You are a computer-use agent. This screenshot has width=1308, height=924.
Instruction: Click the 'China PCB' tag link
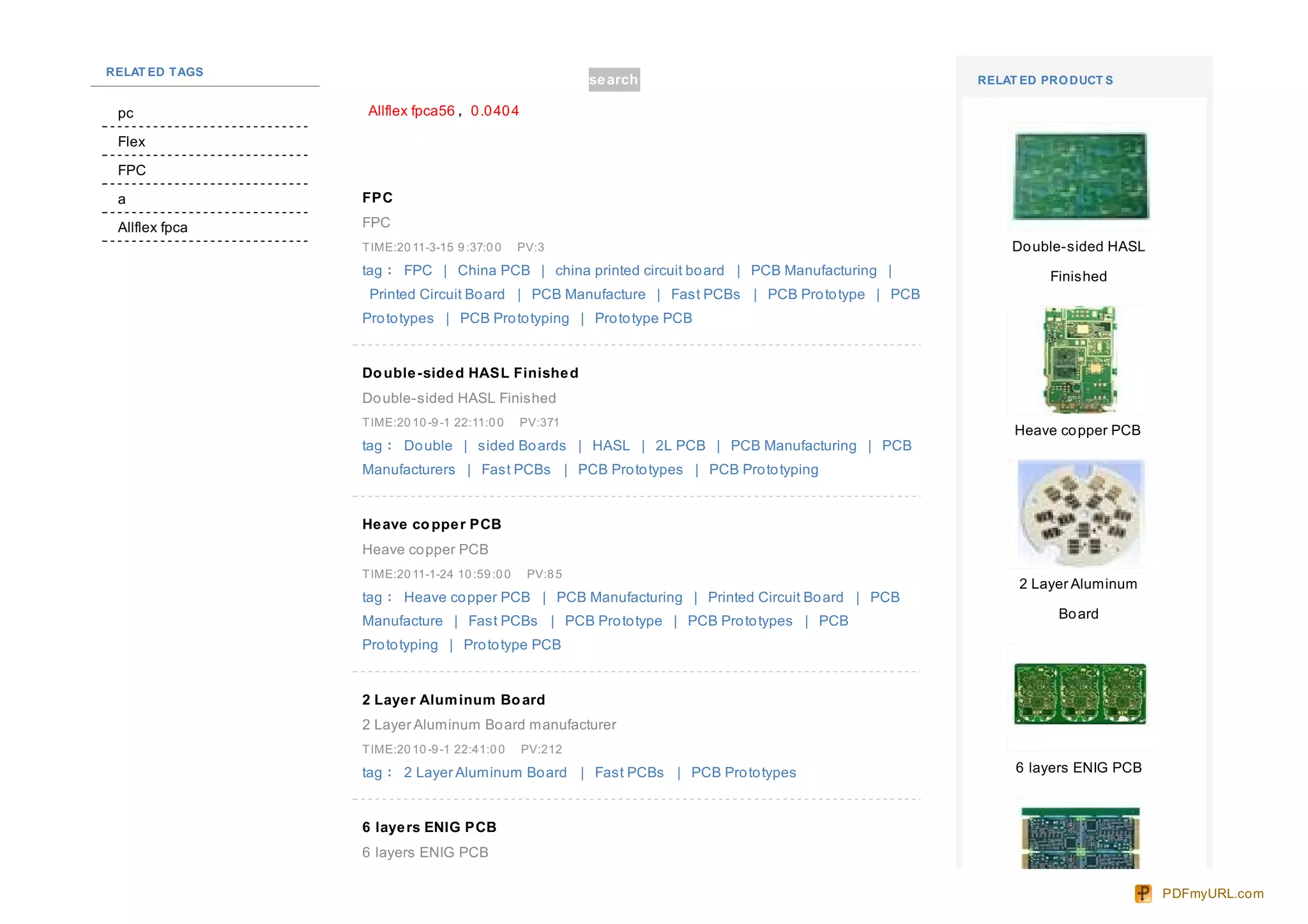pyautogui.click(x=494, y=271)
